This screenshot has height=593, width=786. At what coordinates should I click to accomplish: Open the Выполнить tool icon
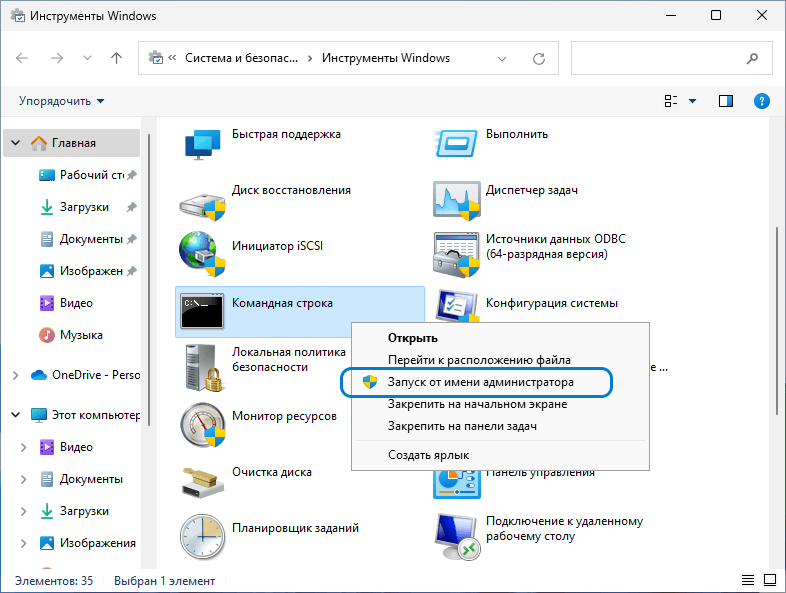point(456,143)
